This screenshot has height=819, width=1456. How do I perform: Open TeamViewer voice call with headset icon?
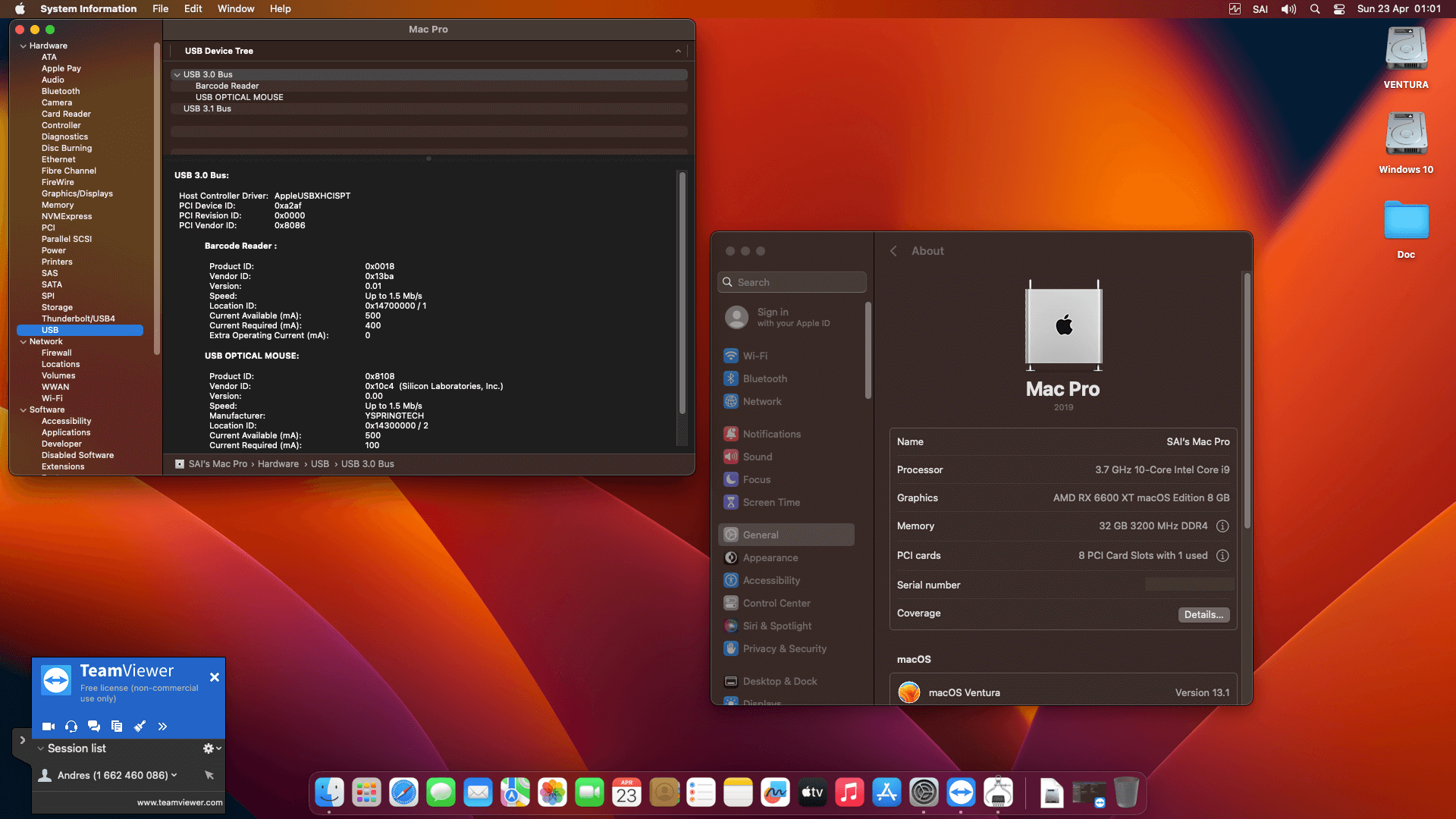point(71,726)
